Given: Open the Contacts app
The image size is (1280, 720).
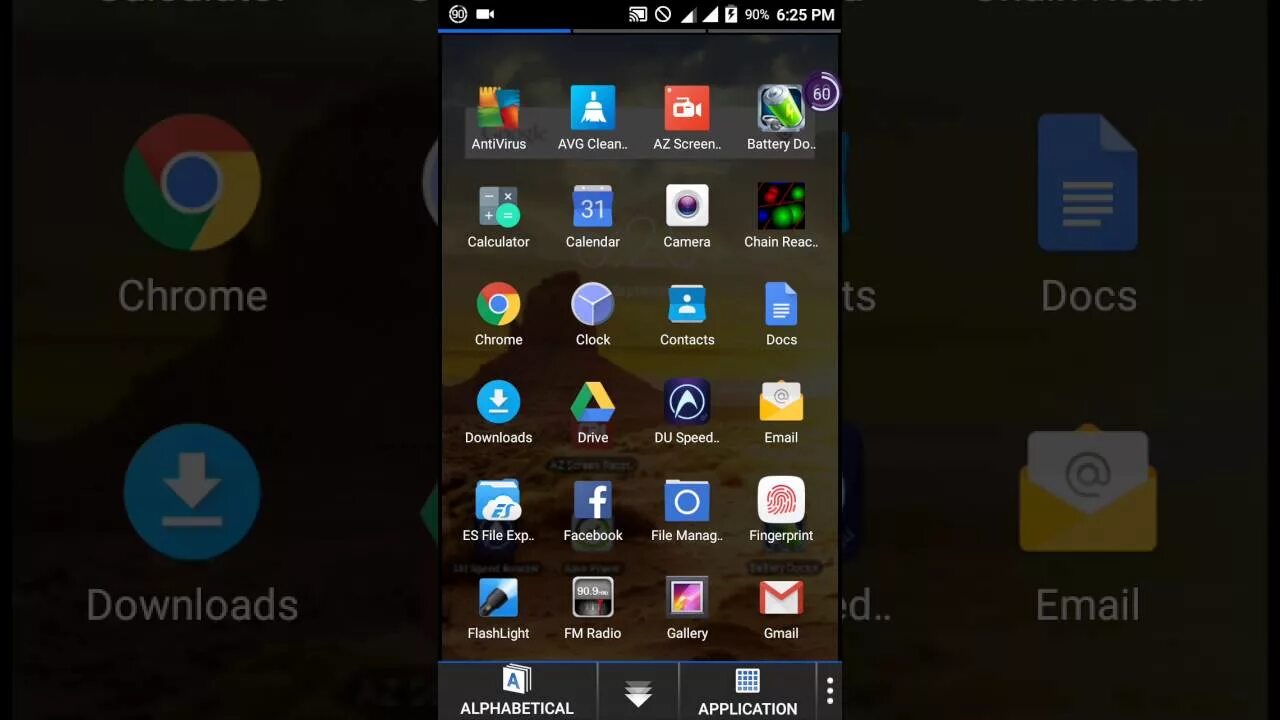Looking at the screenshot, I should point(687,314).
